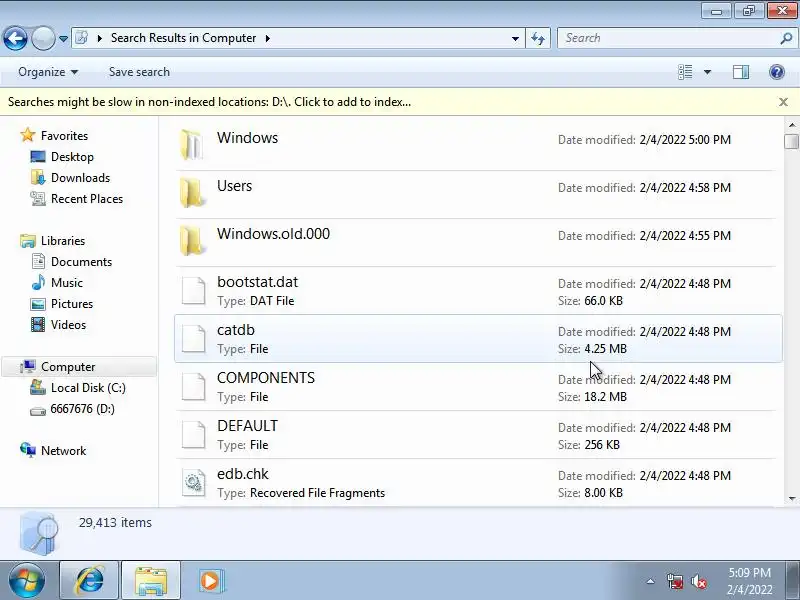Image resolution: width=800 pixels, height=600 pixels.
Task: Open the recent pages dropdown arrow
Action: click(63, 39)
